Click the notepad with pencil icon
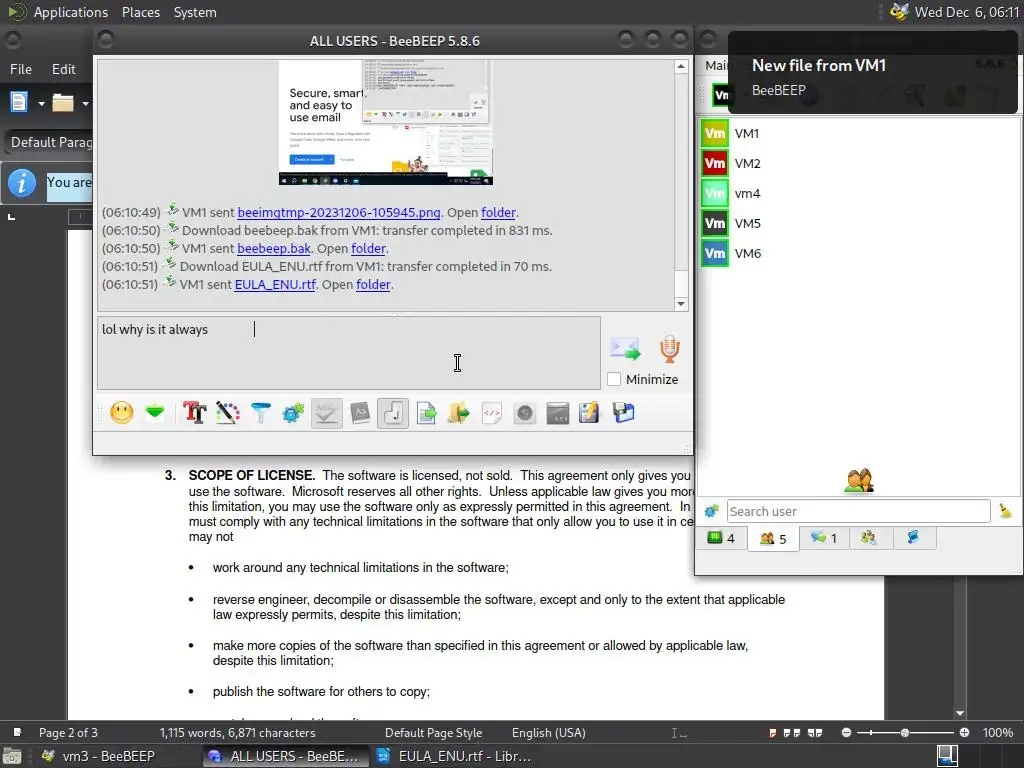 coord(589,413)
